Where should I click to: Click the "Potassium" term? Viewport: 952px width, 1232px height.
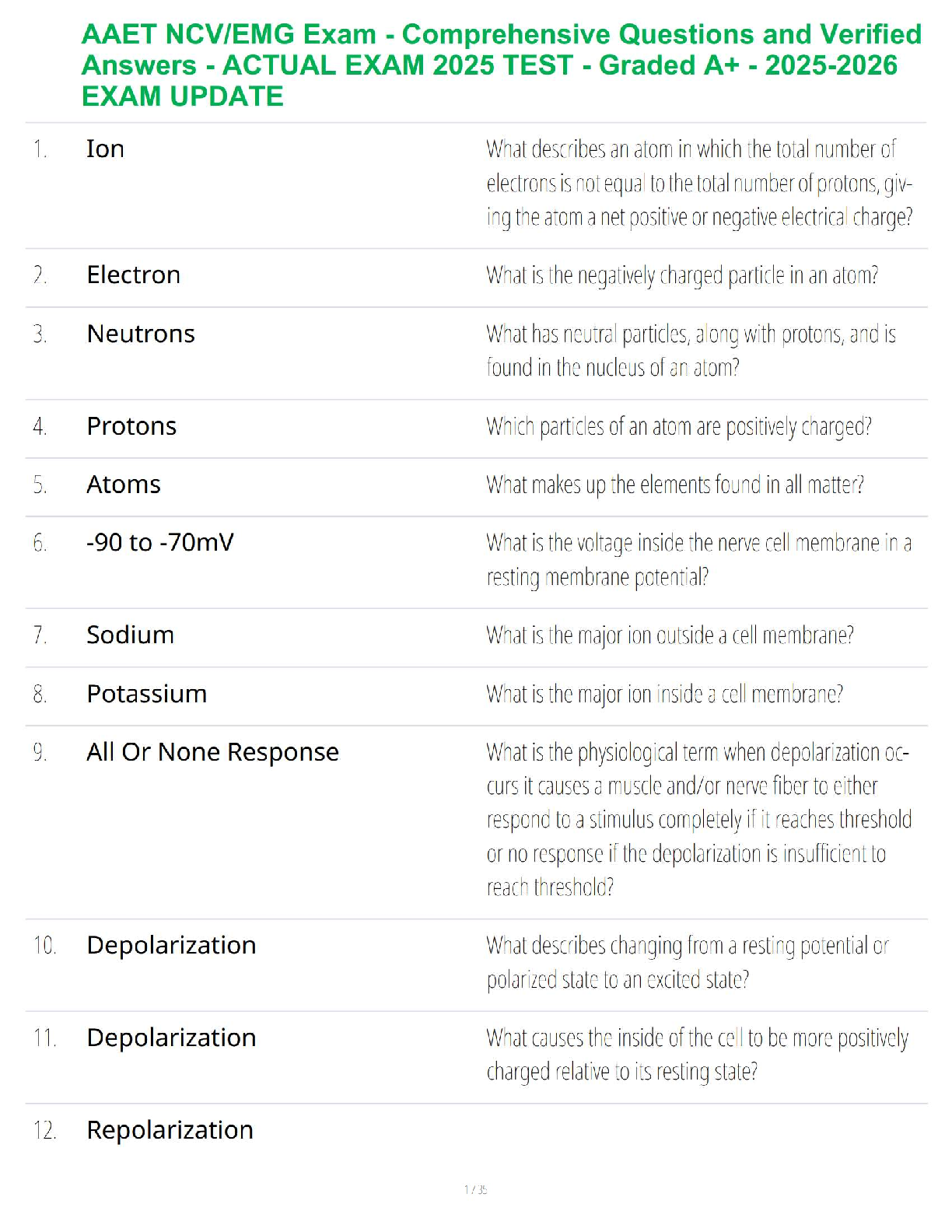146,694
